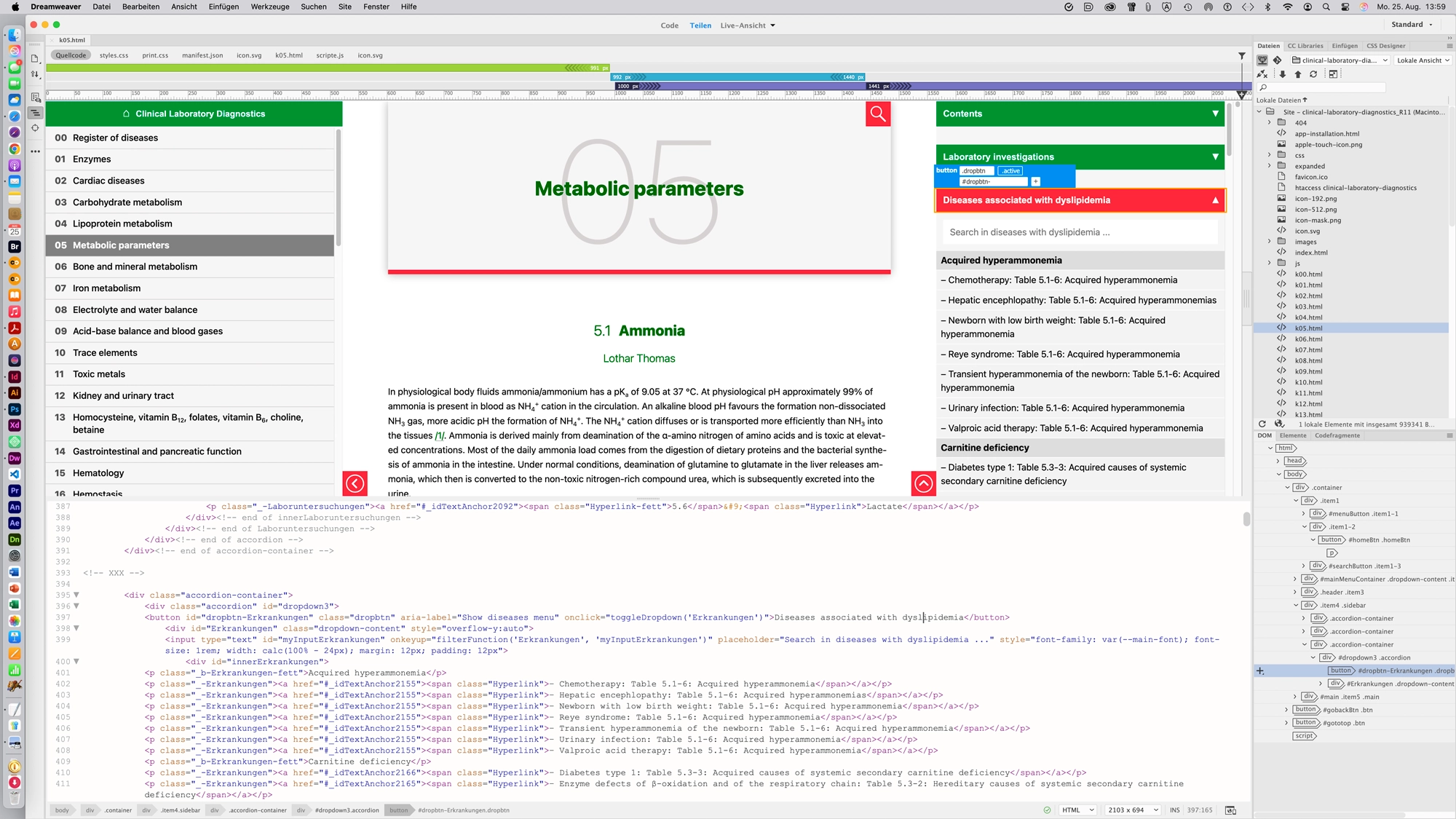Click the three-dot More options in code toolbar
Image resolution: width=1456 pixels, height=819 pixels.
(x=35, y=151)
